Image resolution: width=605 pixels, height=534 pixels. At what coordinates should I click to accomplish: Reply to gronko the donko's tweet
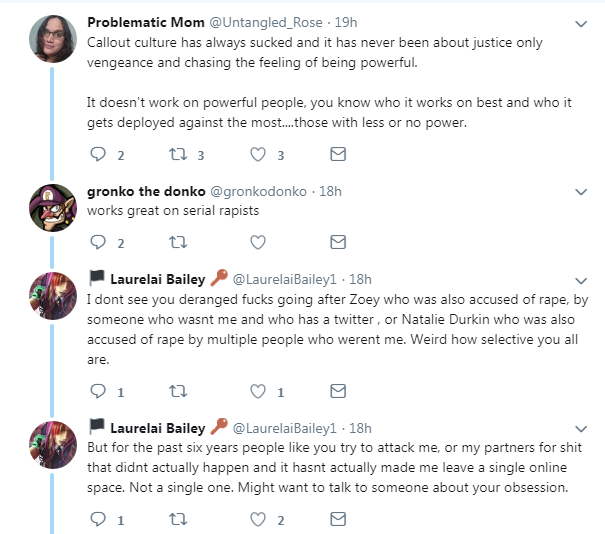(98, 242)
